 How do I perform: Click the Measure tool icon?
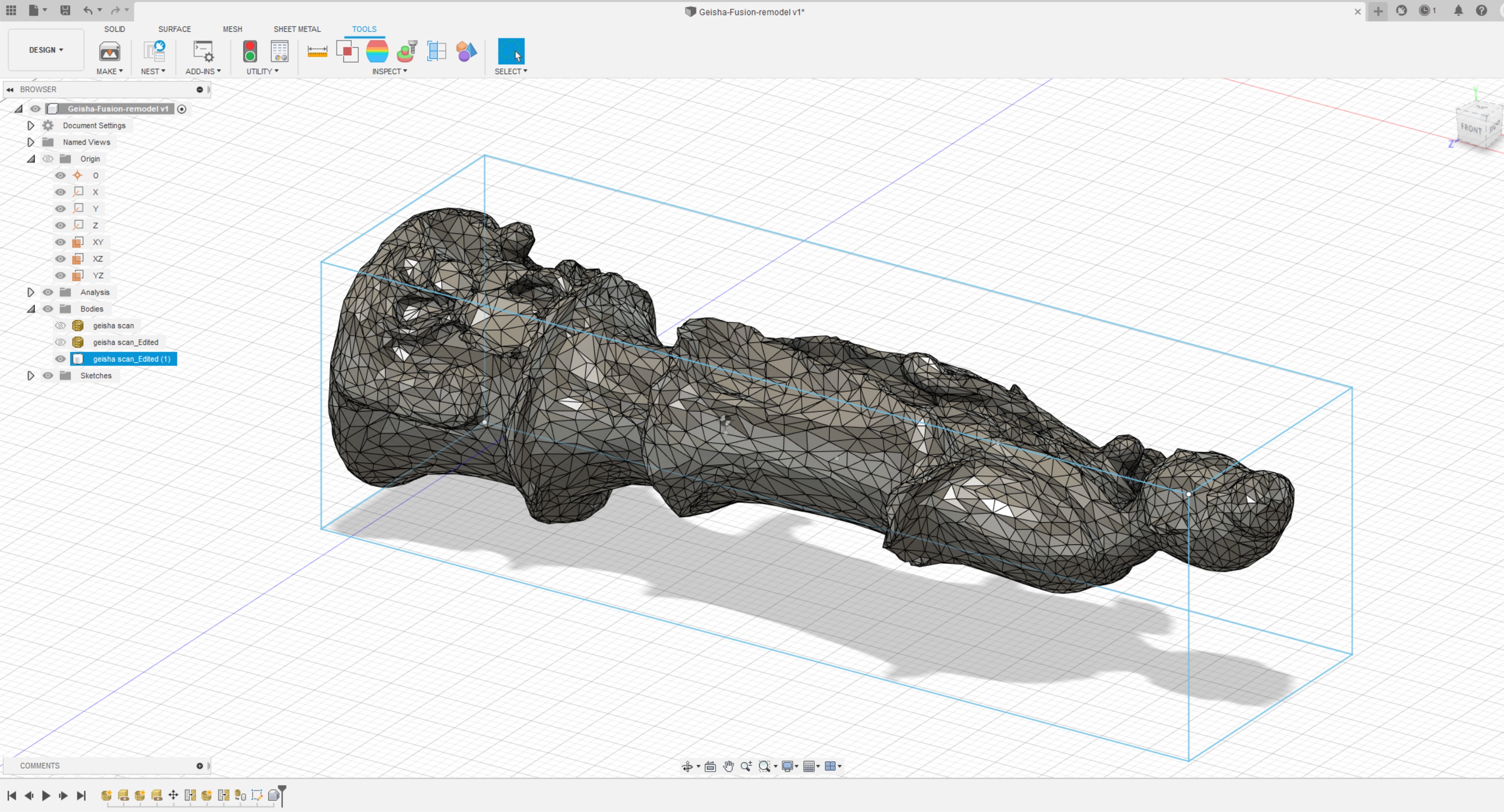click(317, 52)
